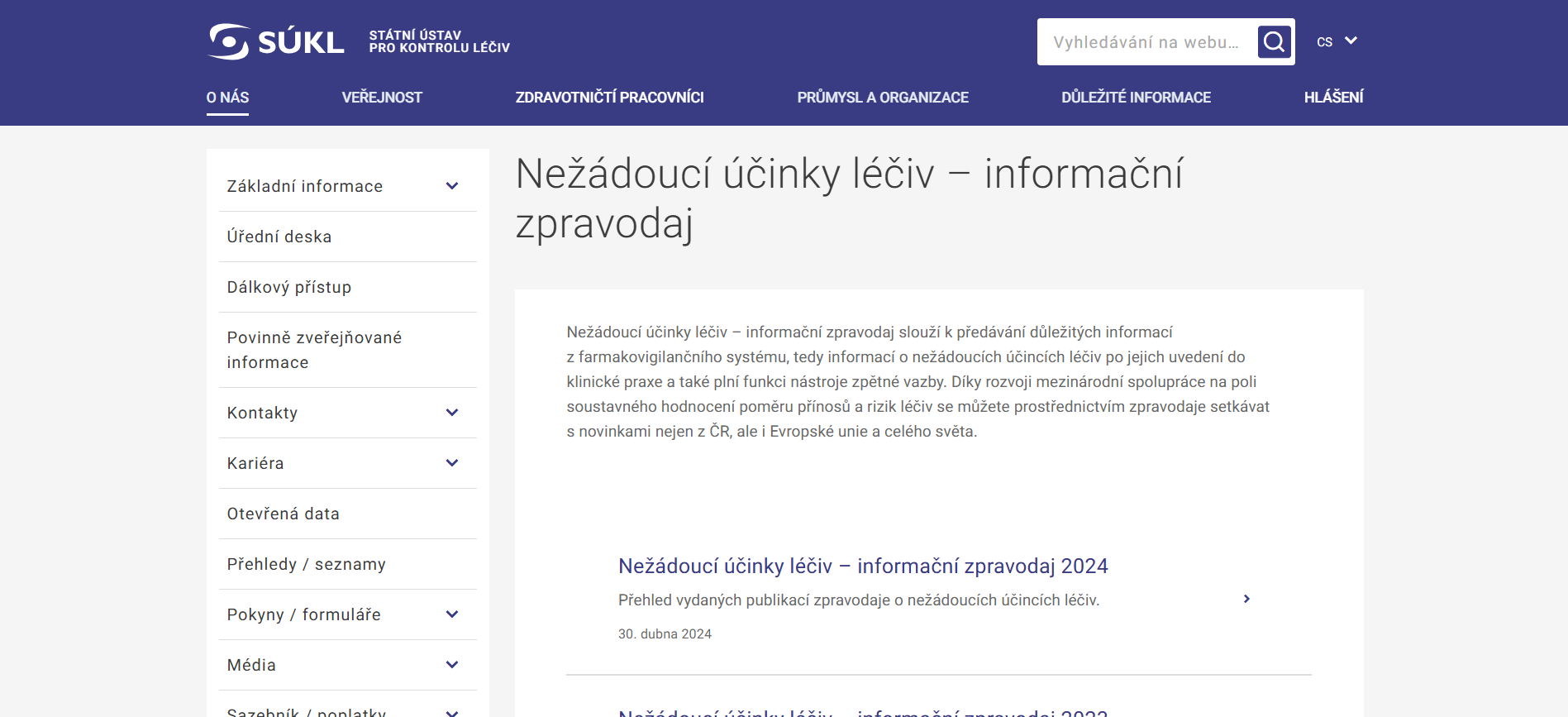Open ZDRAVOTNIČTÍ PRACOVNÍCI menu
The width and height of the screenshot is (1568, 717).
click(610, 98)
